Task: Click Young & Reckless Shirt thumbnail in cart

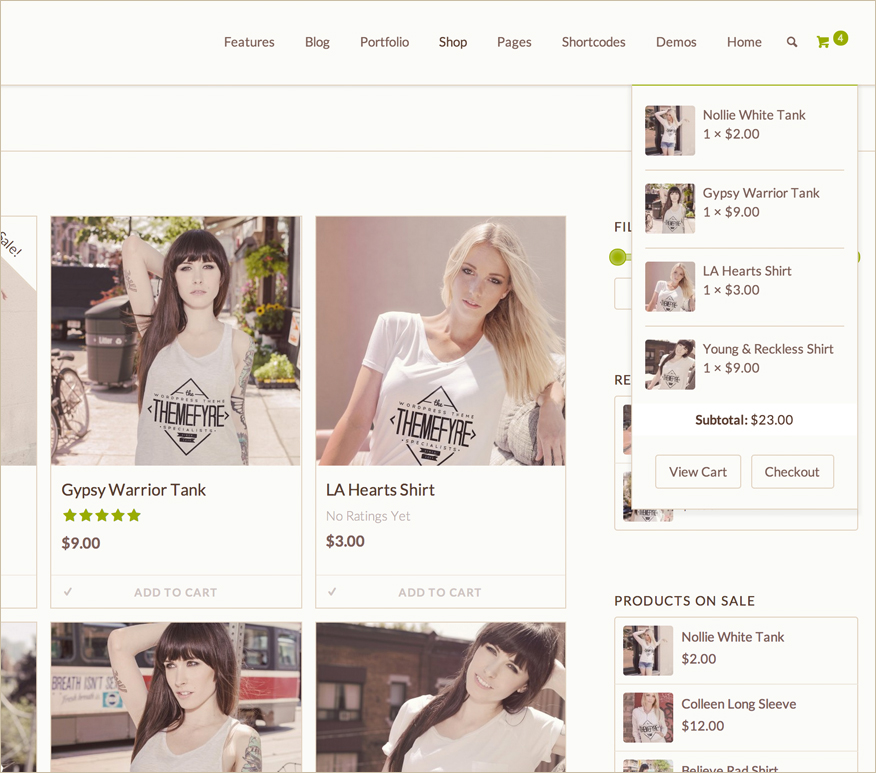Action: (670, 365)
